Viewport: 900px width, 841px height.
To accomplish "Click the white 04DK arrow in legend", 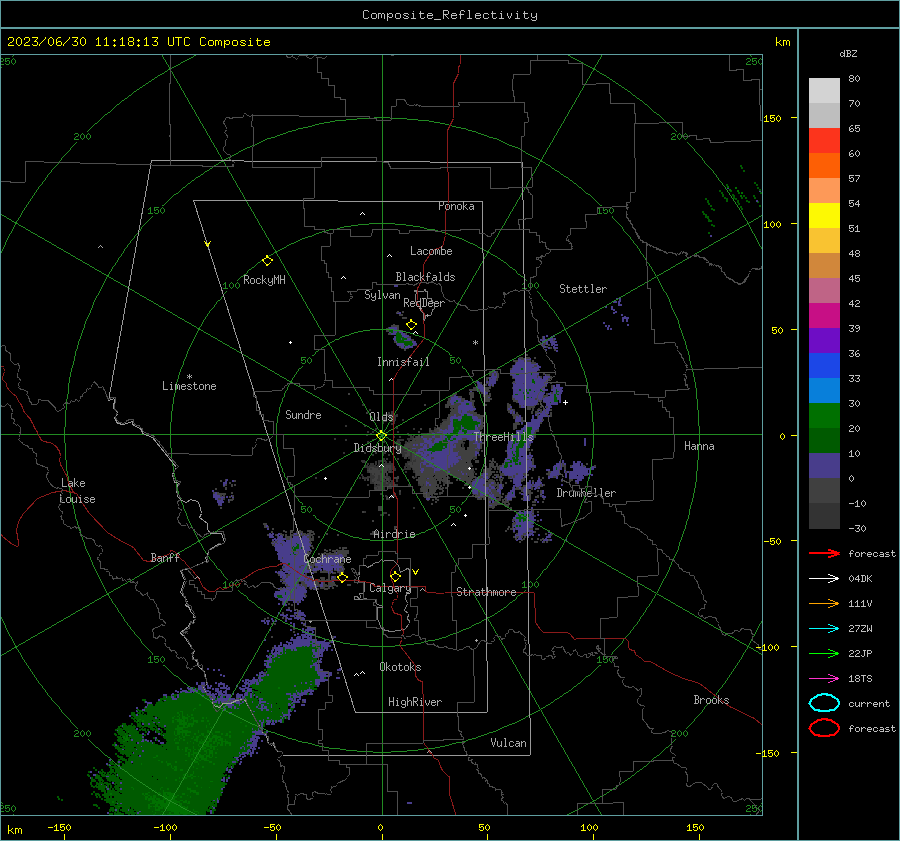I will point(824,578).
